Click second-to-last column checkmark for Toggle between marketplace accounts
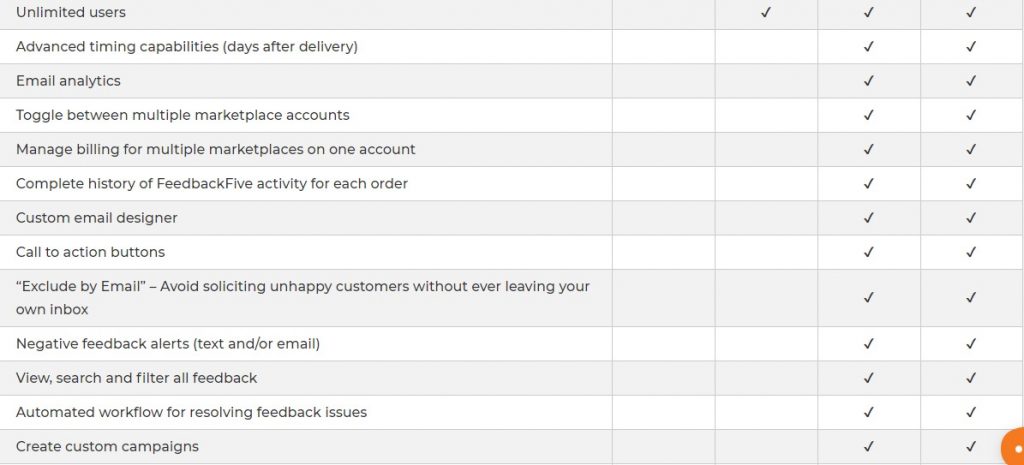 pyautogui.click(x=869, y=115)
